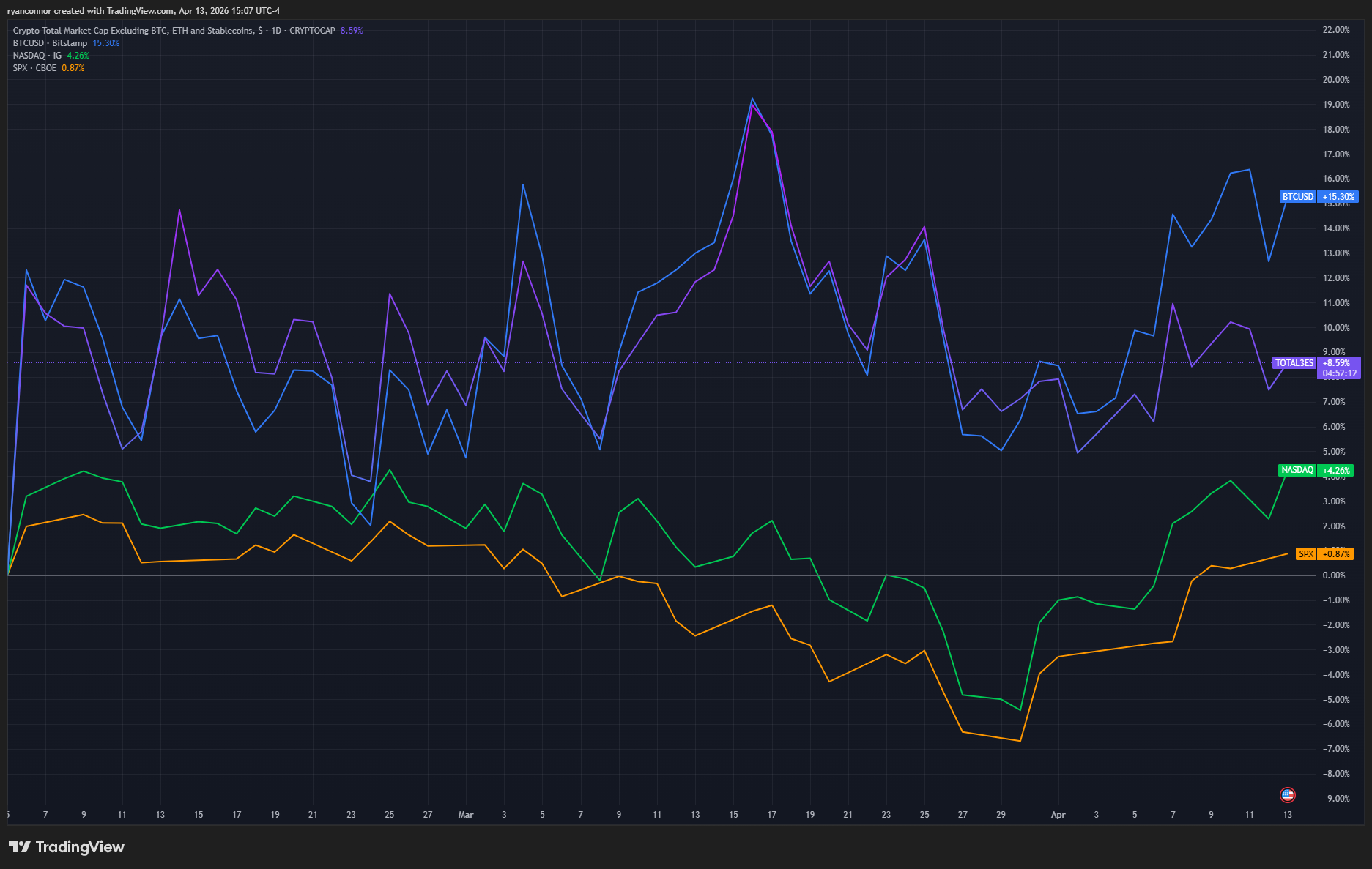Click the US flag economic event icon
The image size is (1372, 869).
(x=1287, y=794)
